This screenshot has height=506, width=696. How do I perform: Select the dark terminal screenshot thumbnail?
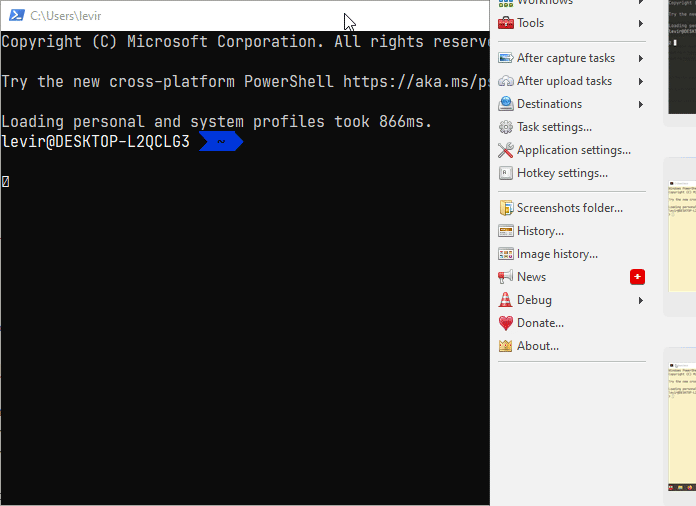point(682,57)
